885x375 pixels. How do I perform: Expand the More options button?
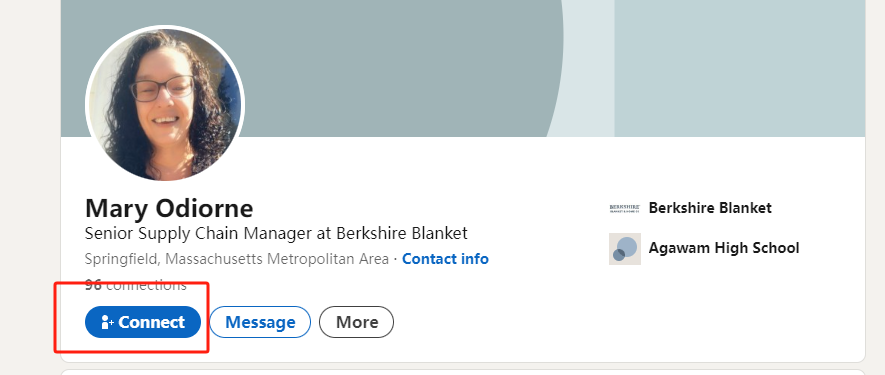point(357,322)
